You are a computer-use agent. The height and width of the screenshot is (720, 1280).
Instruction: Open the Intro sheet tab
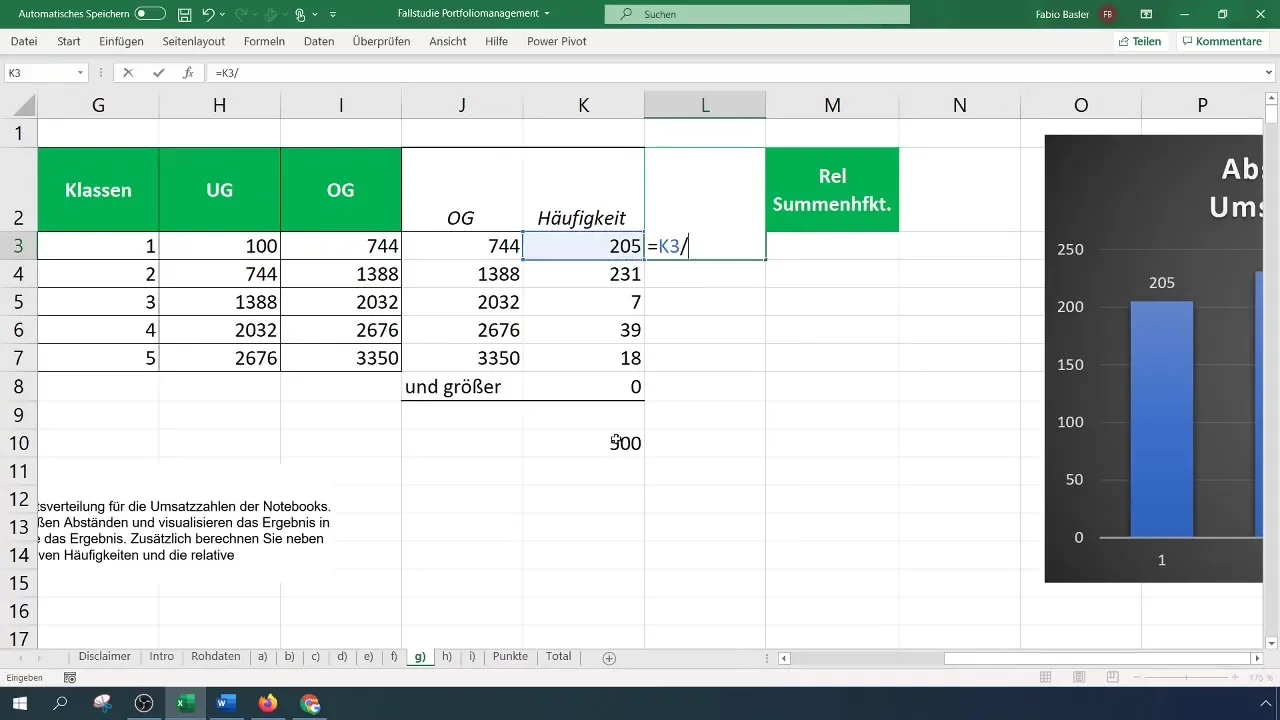click(162, 657)
